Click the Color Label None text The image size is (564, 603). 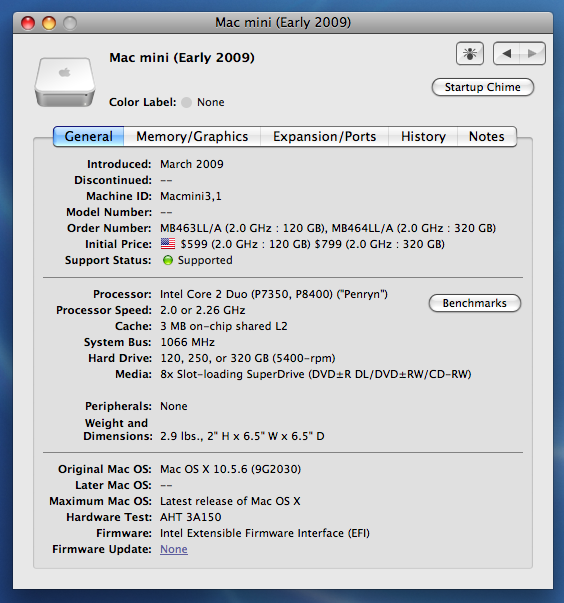click(x=211, y=102)
